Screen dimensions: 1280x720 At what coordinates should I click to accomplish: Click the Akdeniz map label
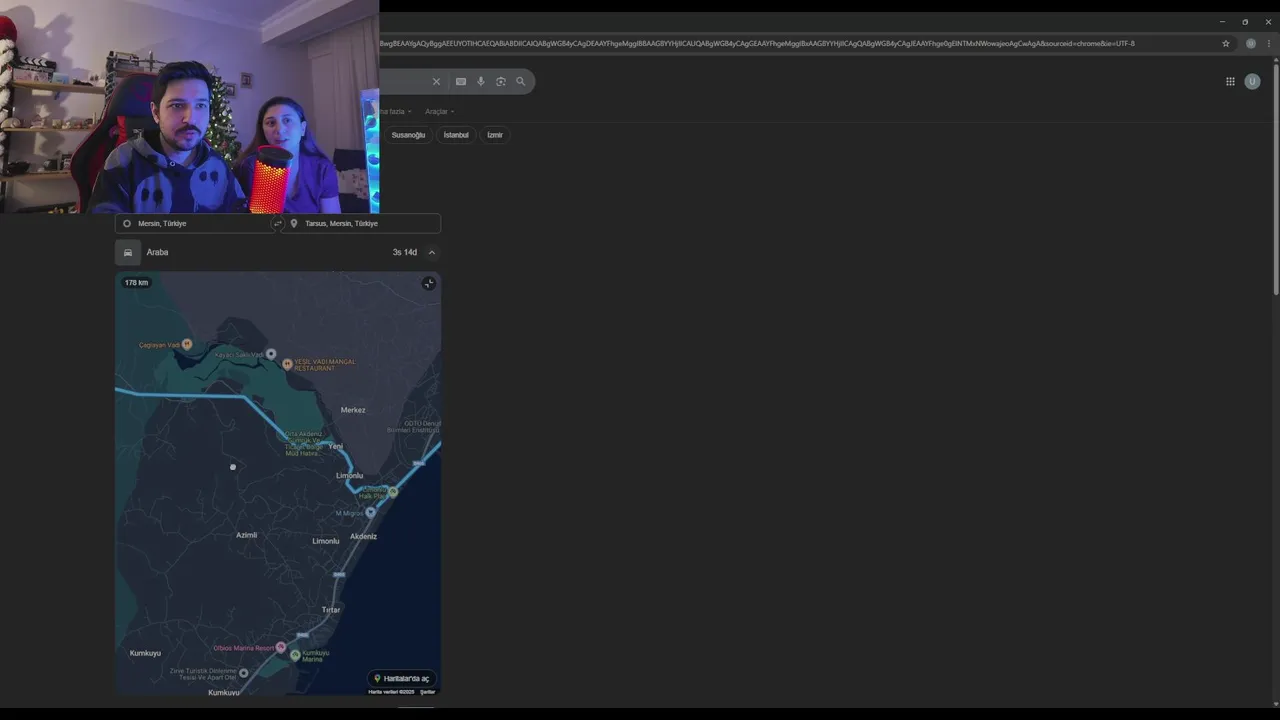click(364, 537)
